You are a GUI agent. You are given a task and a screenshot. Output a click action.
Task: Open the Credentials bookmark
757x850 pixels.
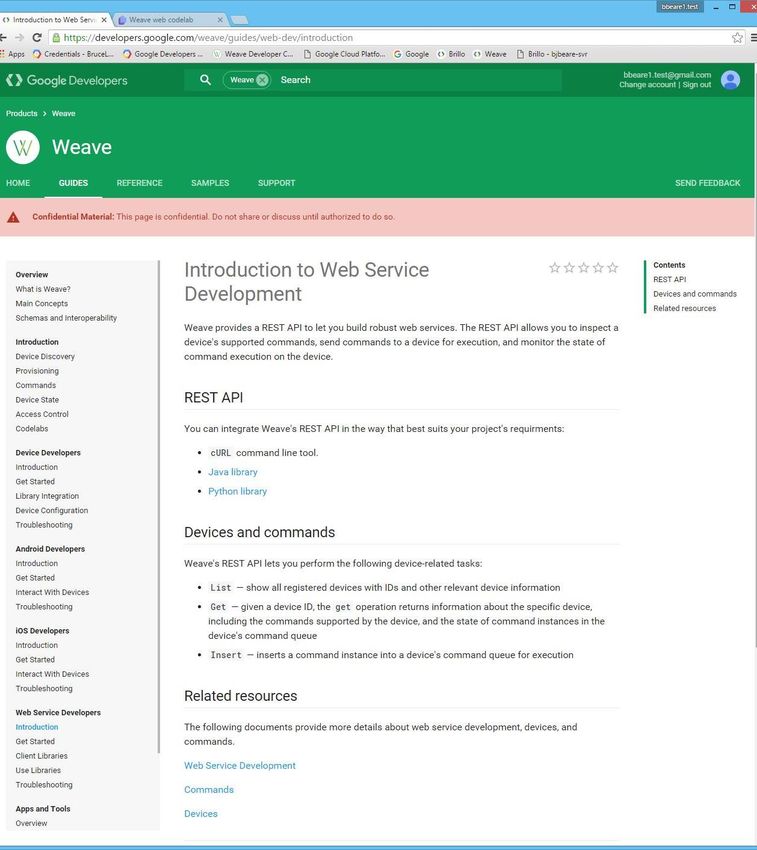click(73, 54)
